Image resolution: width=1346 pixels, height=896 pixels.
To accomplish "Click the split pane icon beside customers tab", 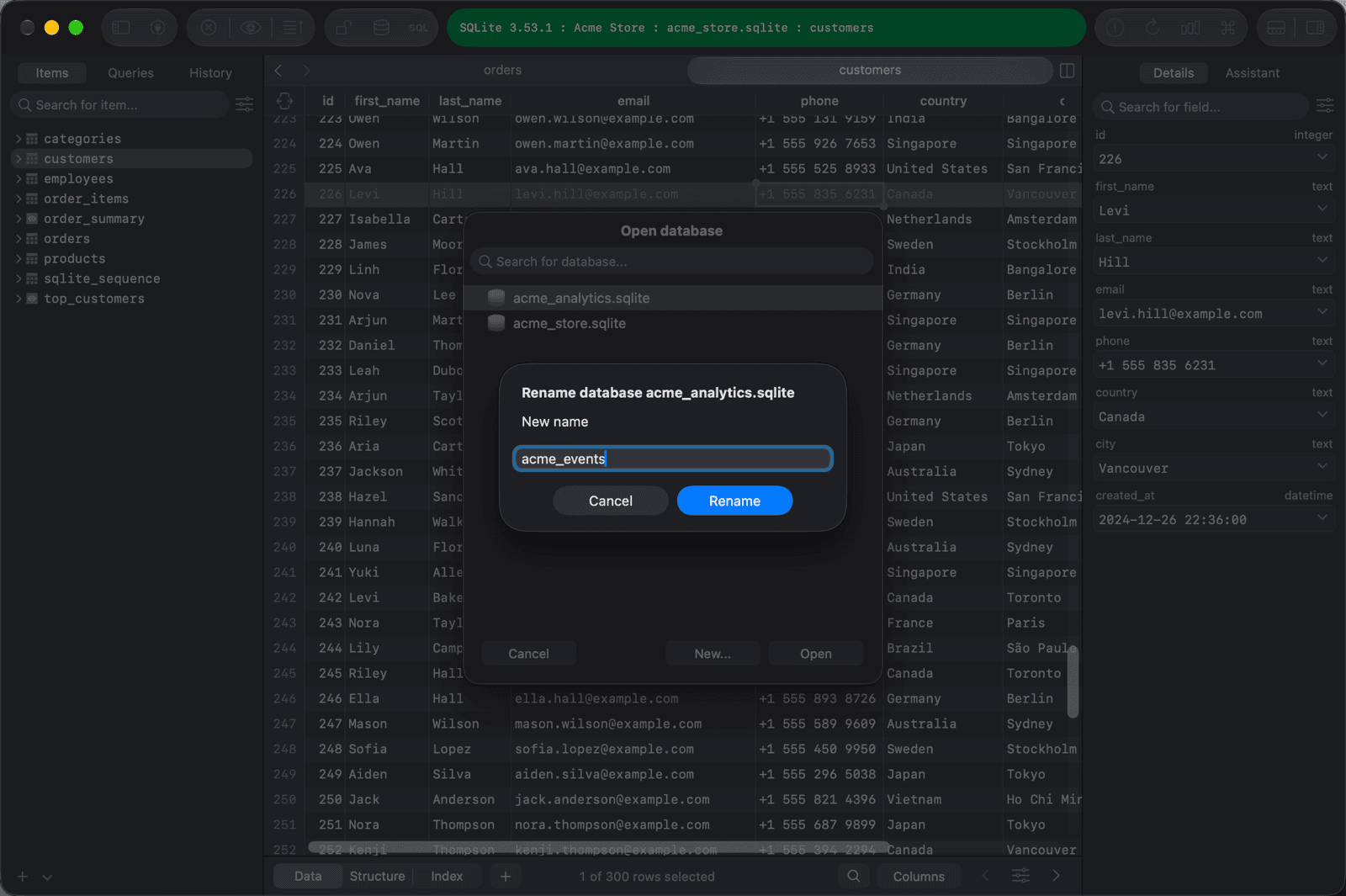I will (1067, 71).
